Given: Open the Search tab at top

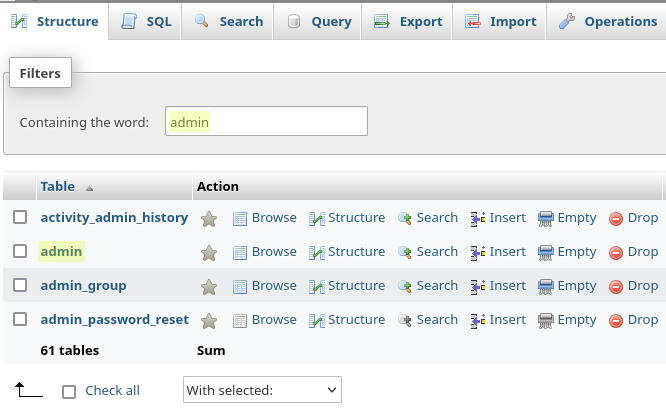Looking at the screenshot, I should pyautogui.click(x=227, y=21).
